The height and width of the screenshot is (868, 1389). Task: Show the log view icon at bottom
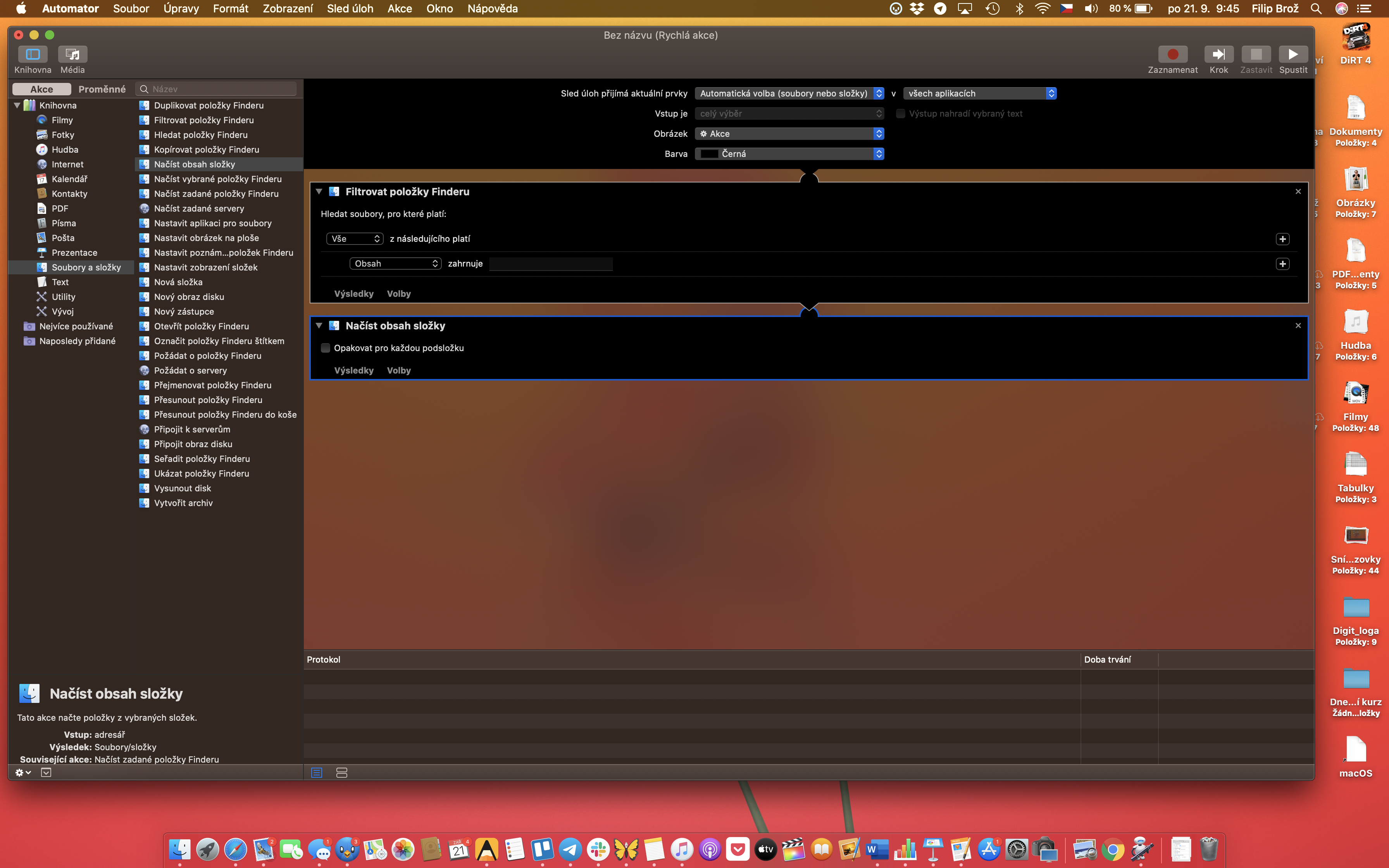click(316, 773)
